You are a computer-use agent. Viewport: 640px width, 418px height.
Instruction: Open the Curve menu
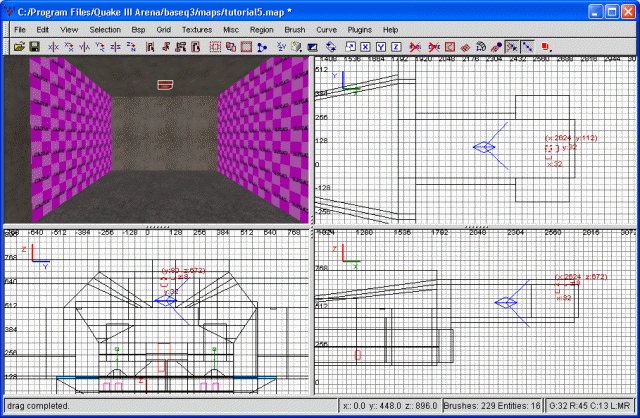click(x=327, y=30)
